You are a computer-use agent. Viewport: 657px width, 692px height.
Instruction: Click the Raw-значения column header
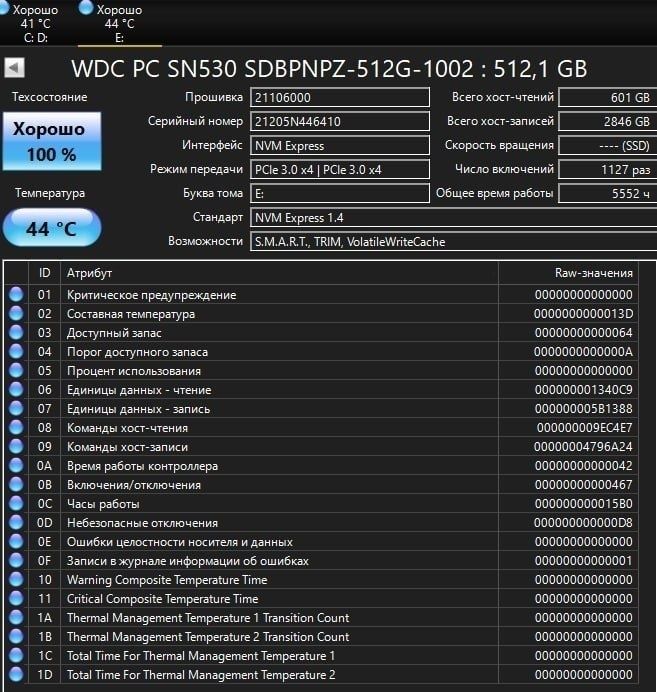(x=568, y=273)
